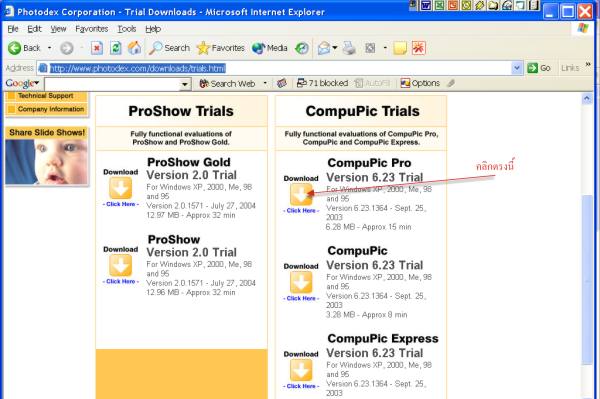Open the Tools menu
Viewport: 600px width, 399px height.
click(x=127, y=29)
